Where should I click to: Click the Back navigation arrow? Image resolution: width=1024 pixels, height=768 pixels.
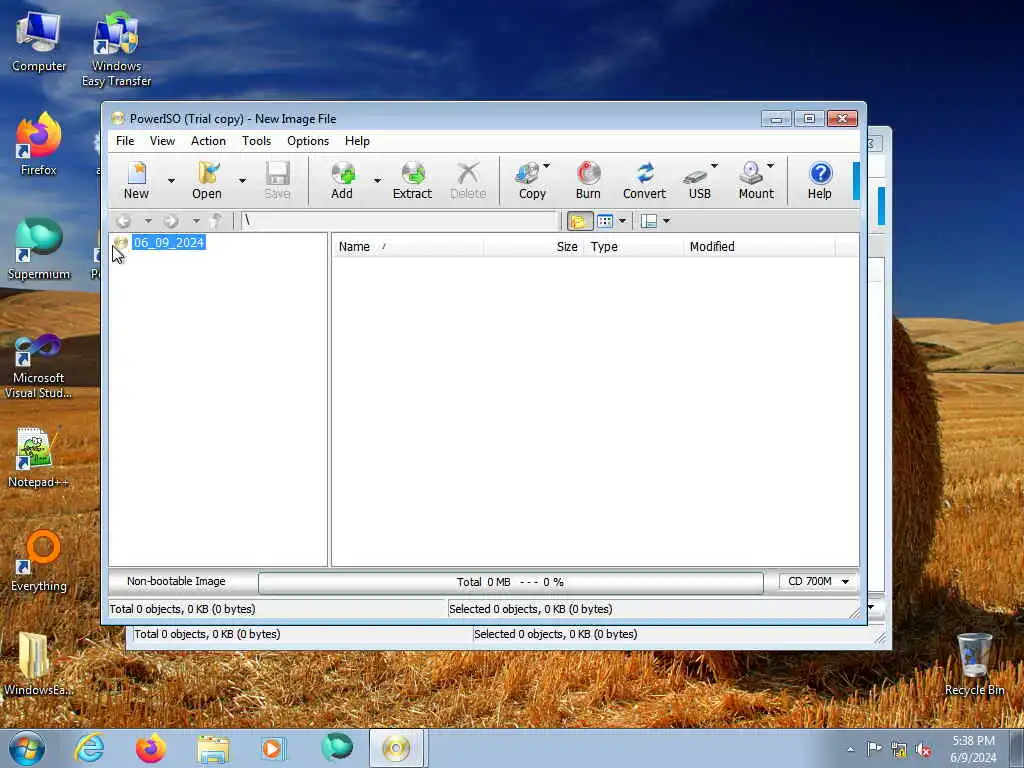coord(124,221)
